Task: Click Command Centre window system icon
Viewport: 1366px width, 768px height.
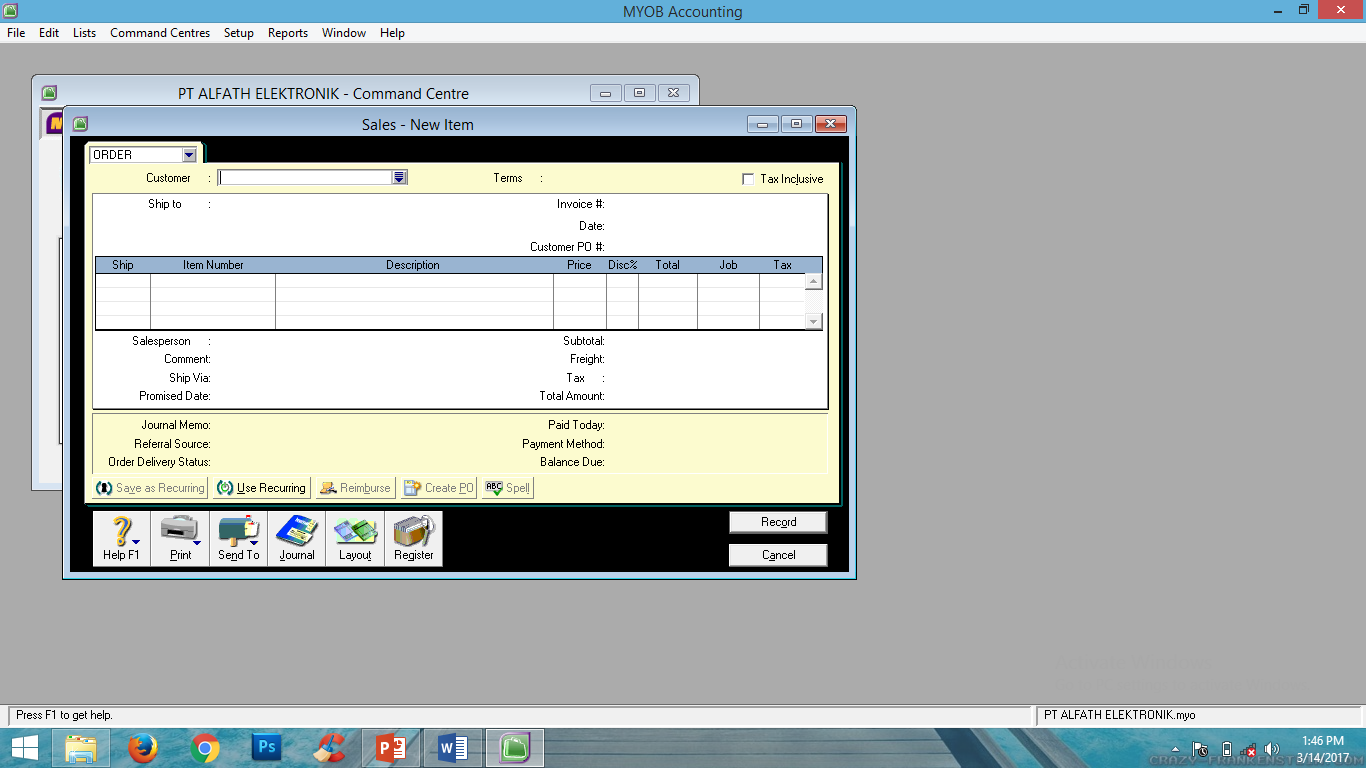Action: [x=49, y=93]
